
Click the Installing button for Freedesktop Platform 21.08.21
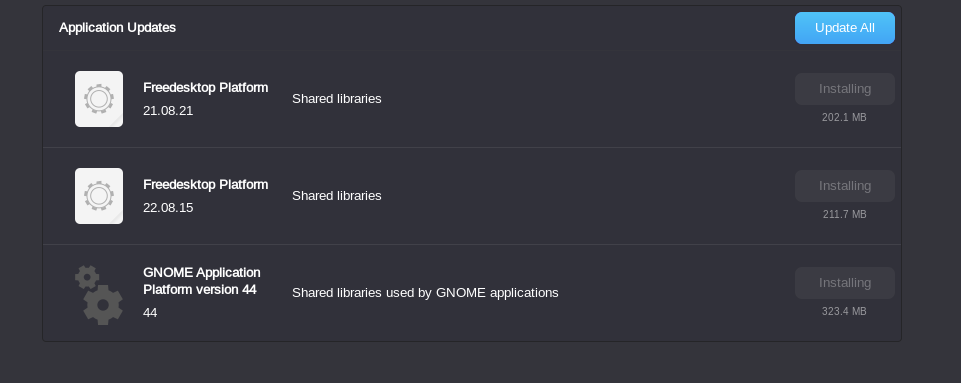(x=845, y=89)
